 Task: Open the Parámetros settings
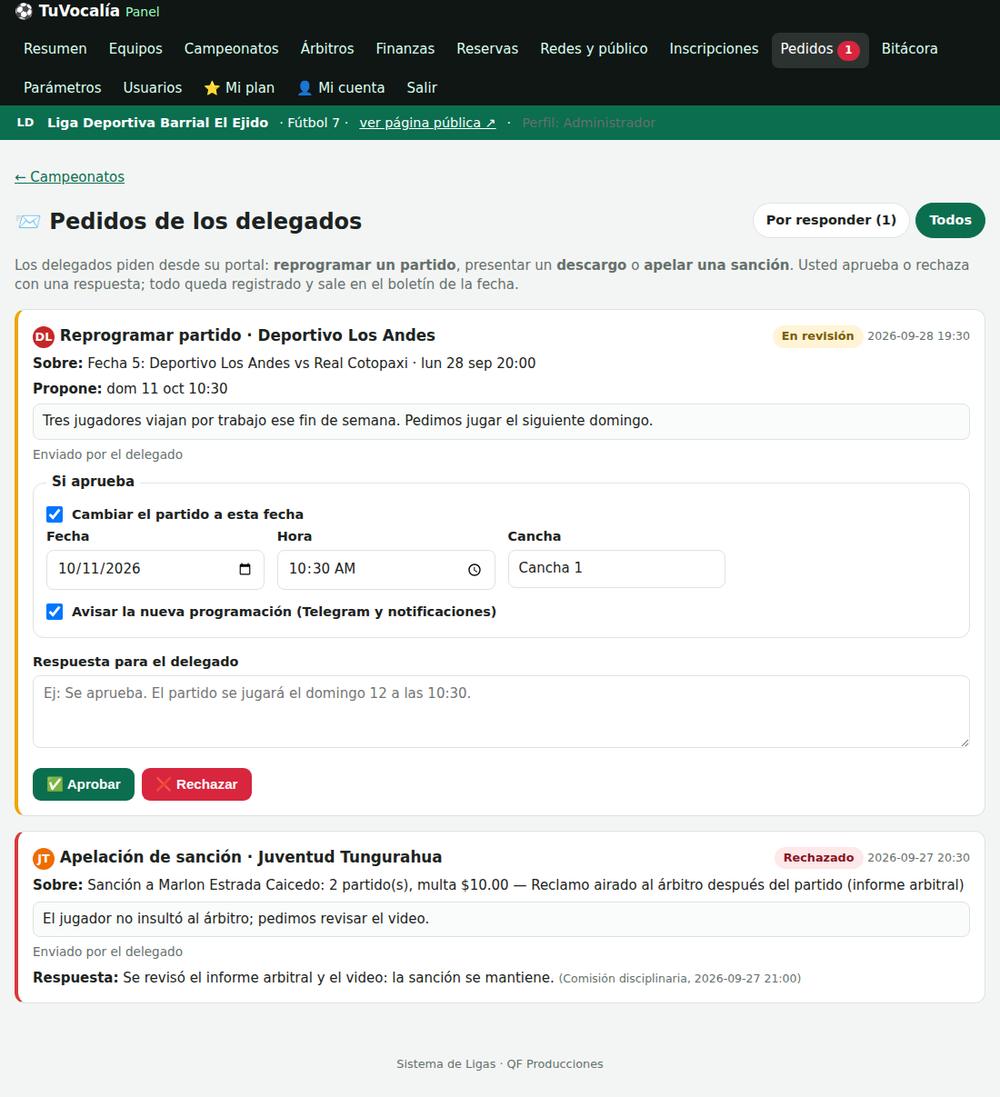point(62,88)
